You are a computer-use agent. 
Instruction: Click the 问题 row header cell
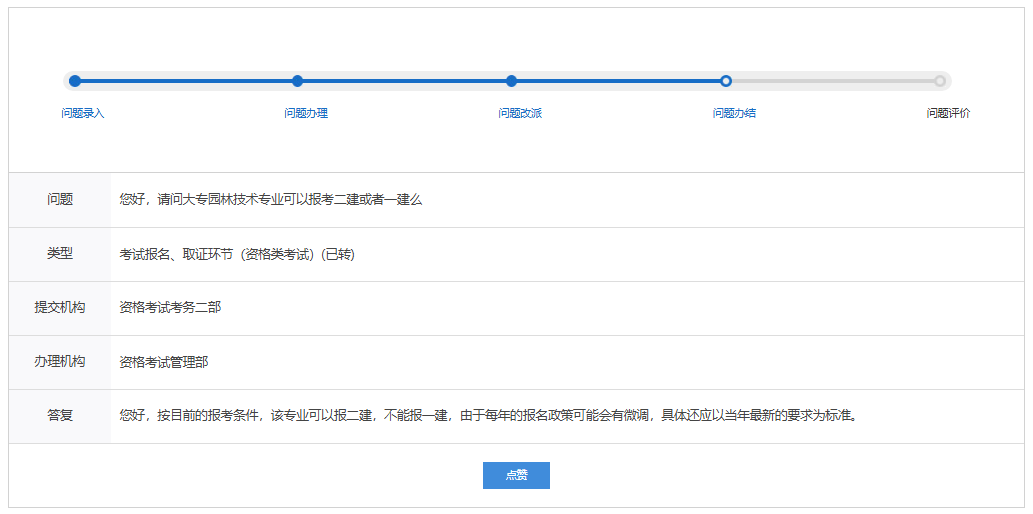pyautogui.click(x=60, y=200)
